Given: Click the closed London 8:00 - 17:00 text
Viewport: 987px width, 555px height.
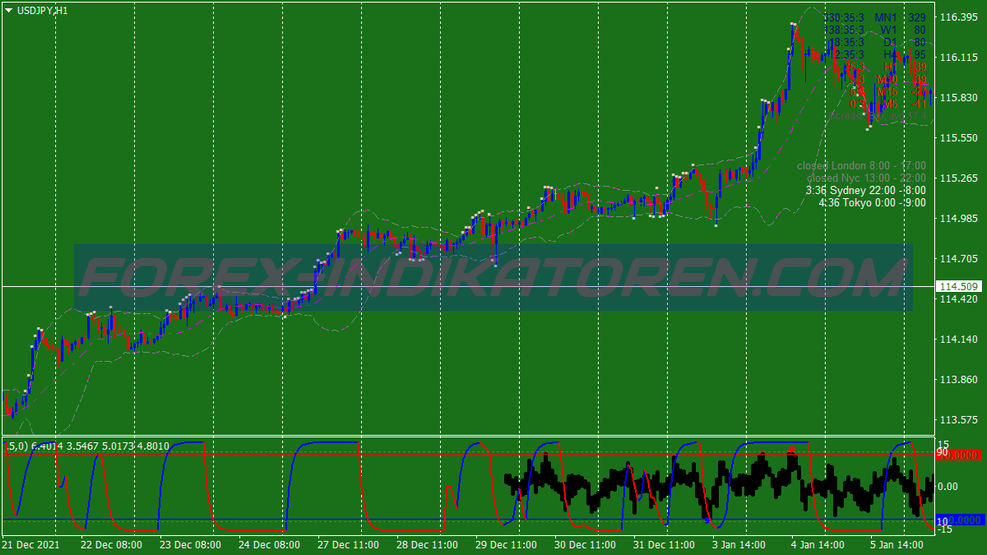Looking at the screenshot, I should pos(862,166).
